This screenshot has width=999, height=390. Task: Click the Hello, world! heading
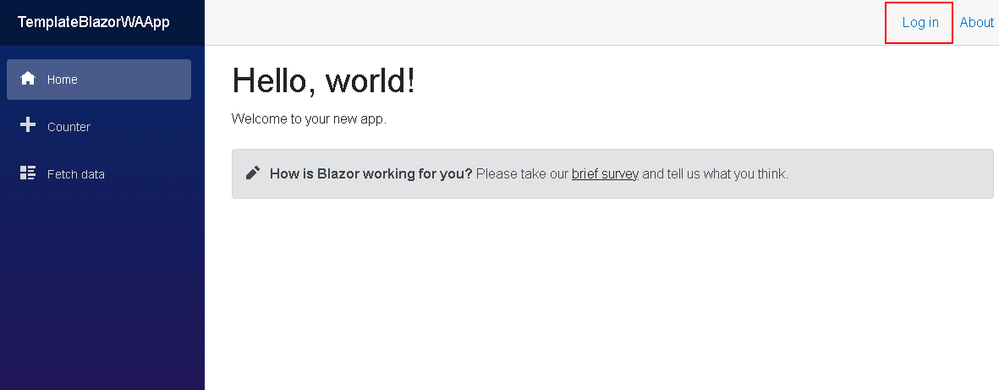[x=324, y=81]
